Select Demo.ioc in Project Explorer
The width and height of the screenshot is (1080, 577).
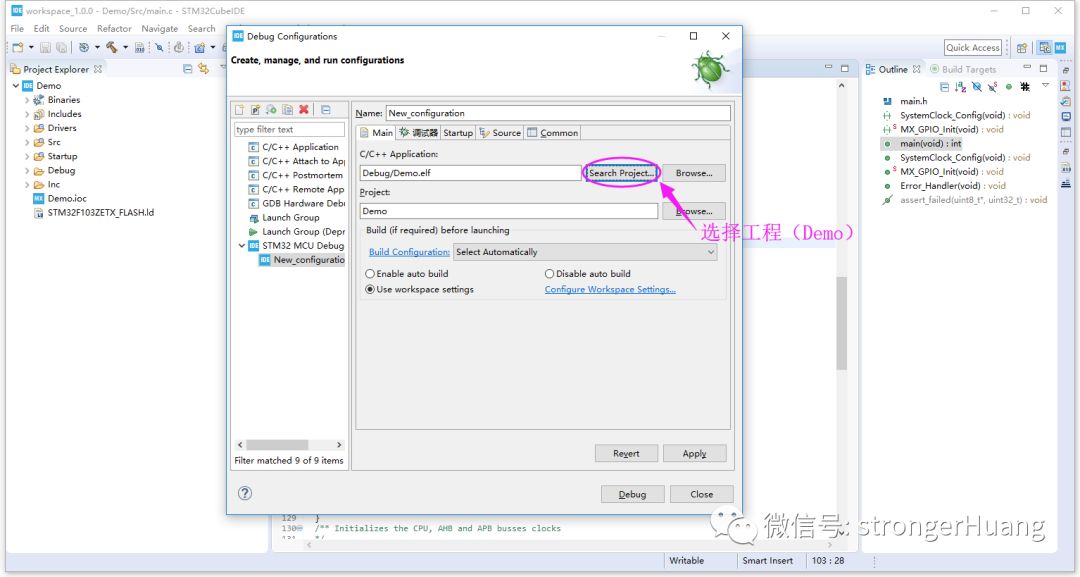tap(60, 199)
